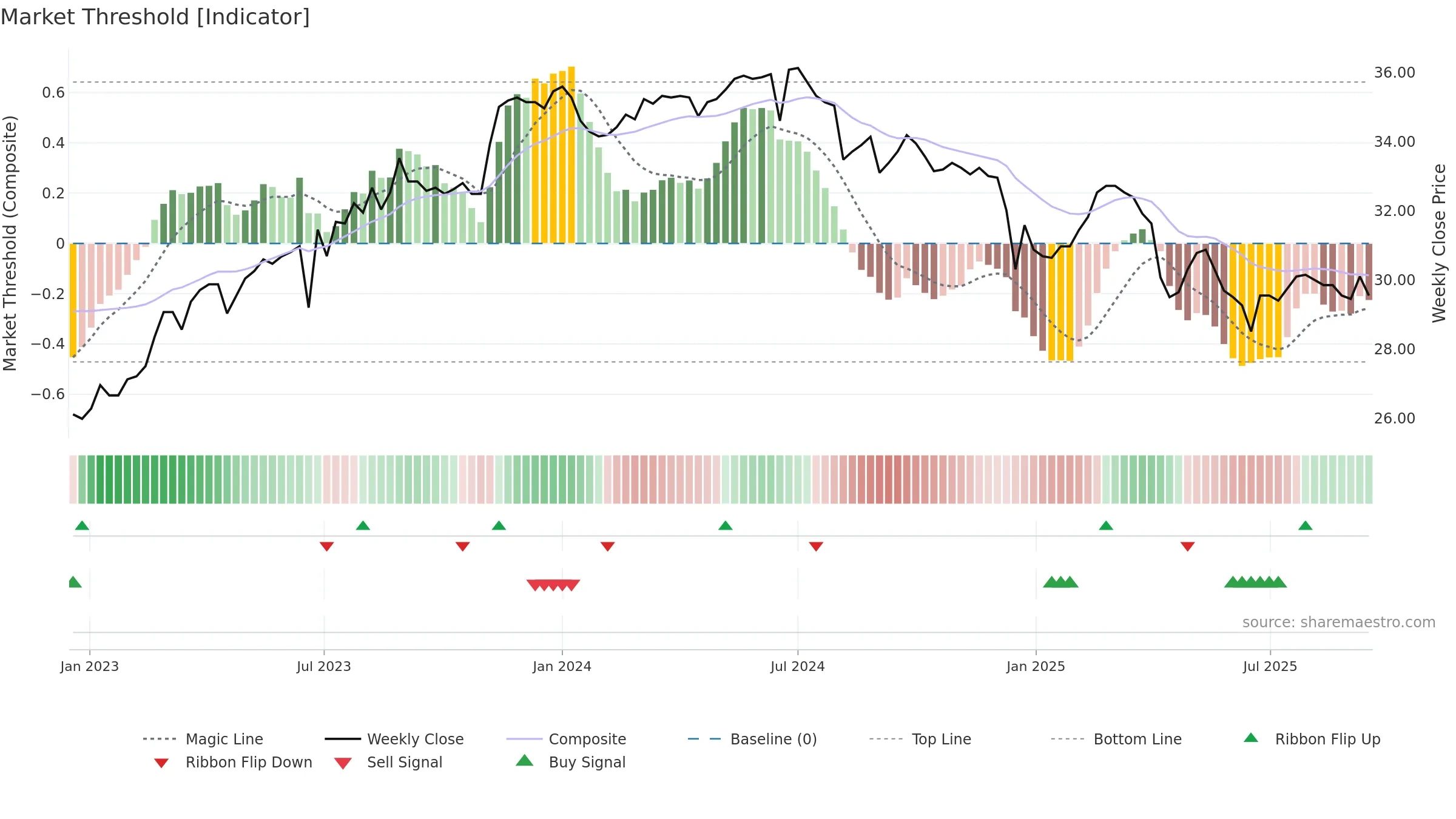
Task: Toggle the Magic Line legend entry
Action: pyautogui.click(x=203, y=739)
